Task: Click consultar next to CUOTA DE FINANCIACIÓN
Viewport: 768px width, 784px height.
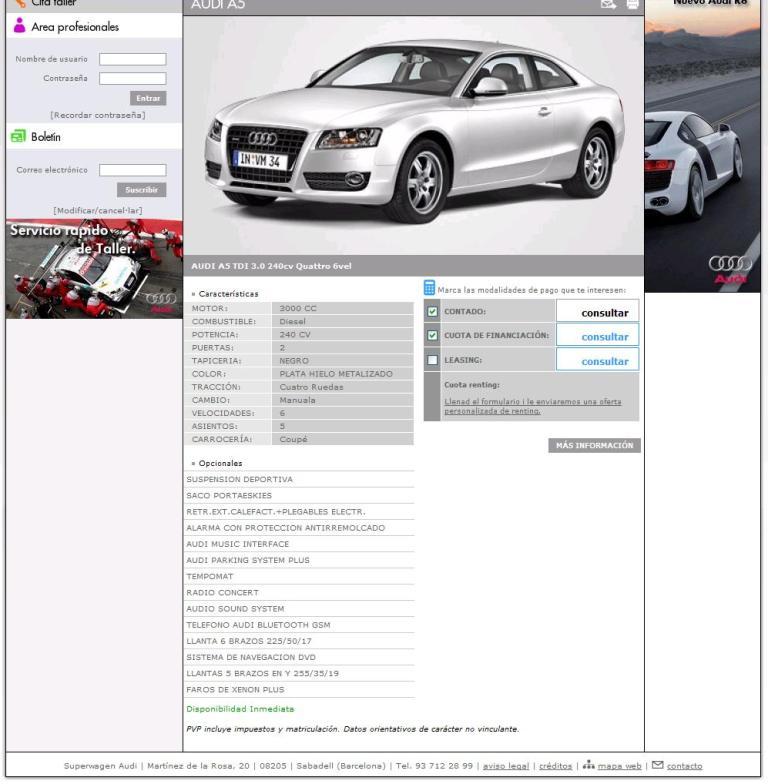Action: point(604,337)
